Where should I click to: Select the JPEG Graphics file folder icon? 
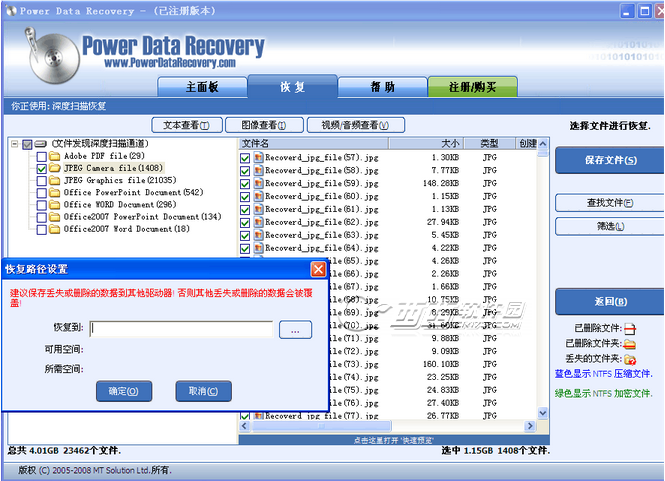[x=54, y=181]
